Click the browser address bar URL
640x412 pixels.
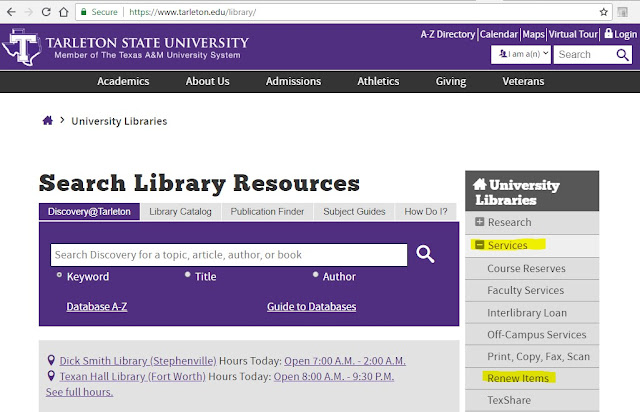tap(193, 12)
